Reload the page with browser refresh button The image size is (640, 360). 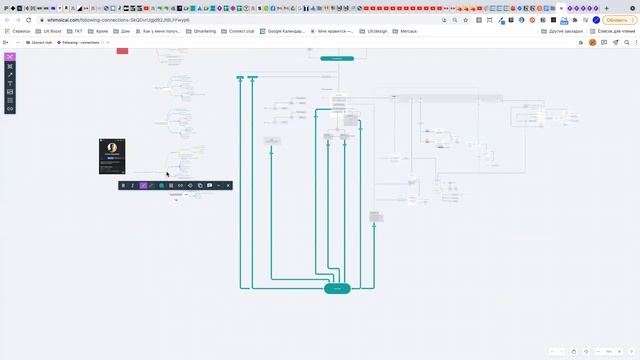29,20
